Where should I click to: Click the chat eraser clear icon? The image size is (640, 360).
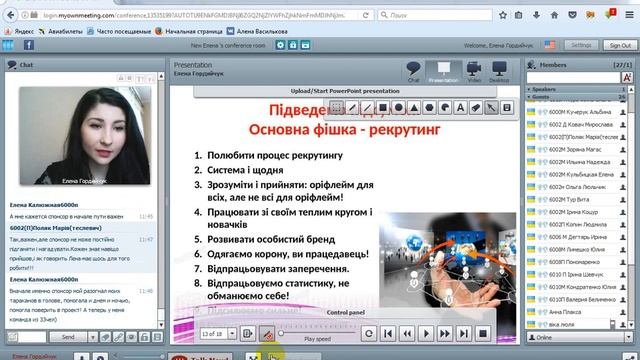pos(105,337)
